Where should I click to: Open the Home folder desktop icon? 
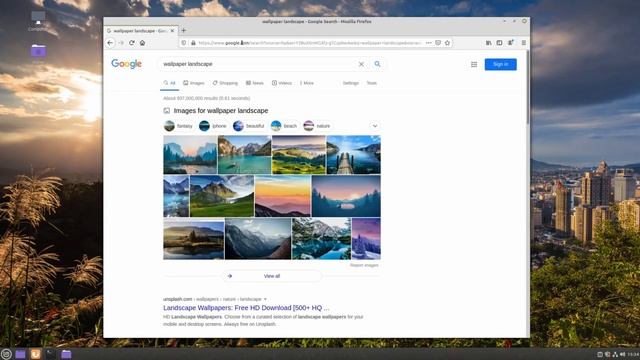pos(38,54)
